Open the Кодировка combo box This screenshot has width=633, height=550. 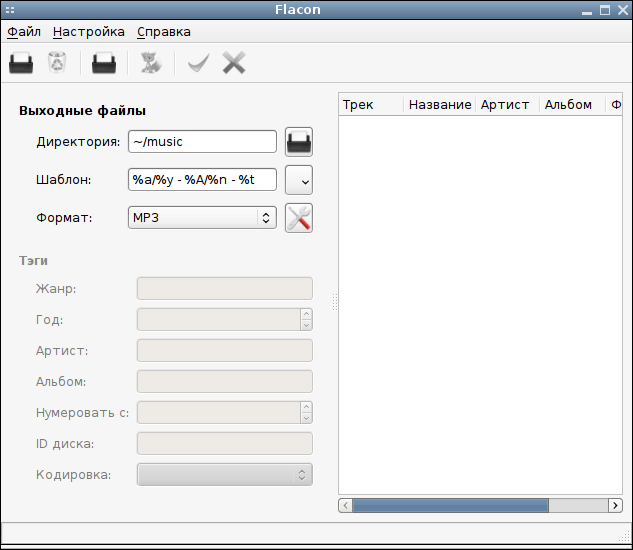point(224,474)
